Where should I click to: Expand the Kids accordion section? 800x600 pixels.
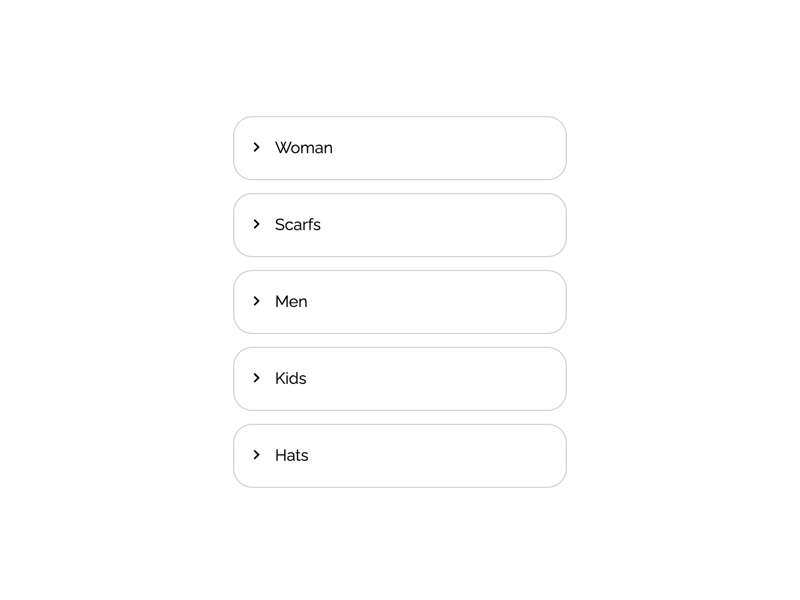pos(399,379)
